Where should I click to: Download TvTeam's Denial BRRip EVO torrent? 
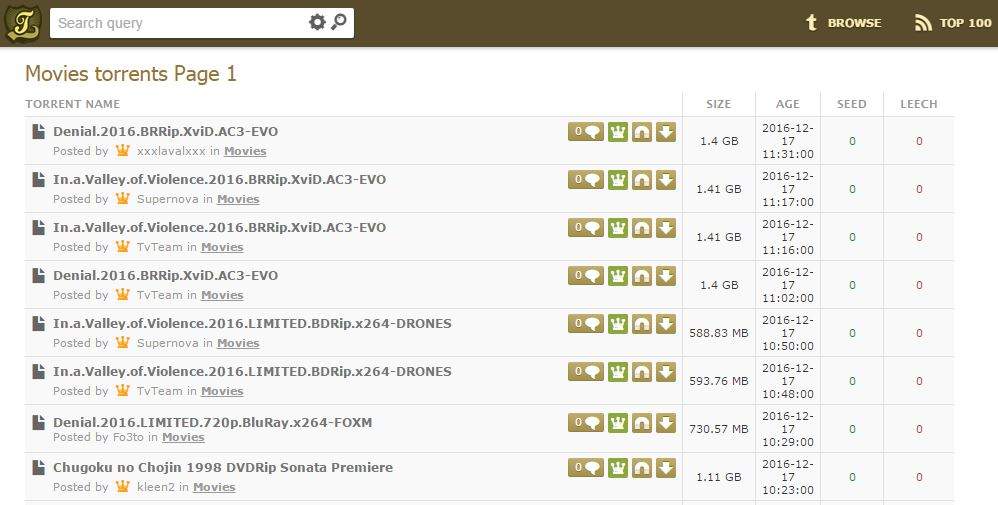pos(666,276)
